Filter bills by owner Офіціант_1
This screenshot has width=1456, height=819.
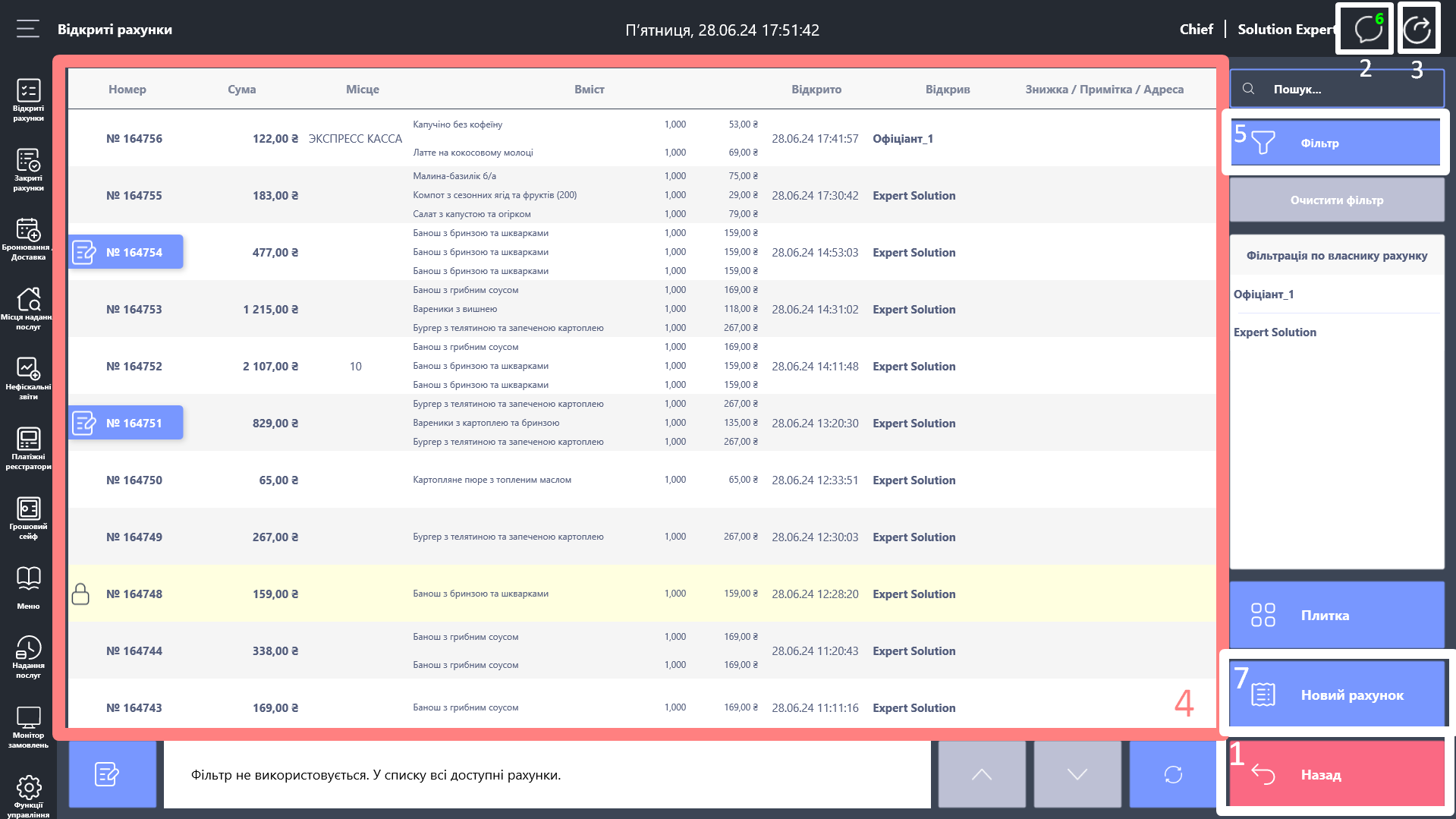[1263, 295]
